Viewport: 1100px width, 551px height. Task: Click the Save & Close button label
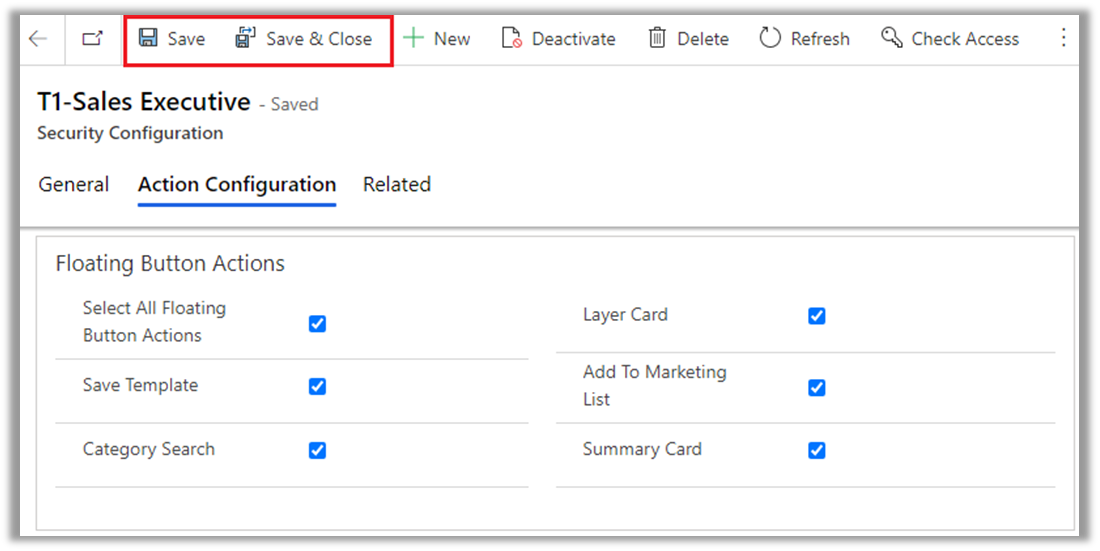point(318,39)
